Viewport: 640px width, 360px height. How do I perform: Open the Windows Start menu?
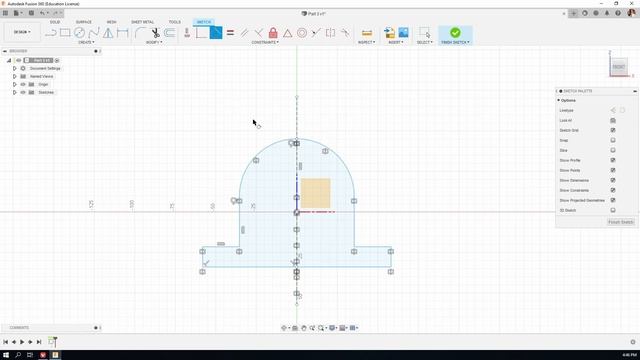(6, 355)
